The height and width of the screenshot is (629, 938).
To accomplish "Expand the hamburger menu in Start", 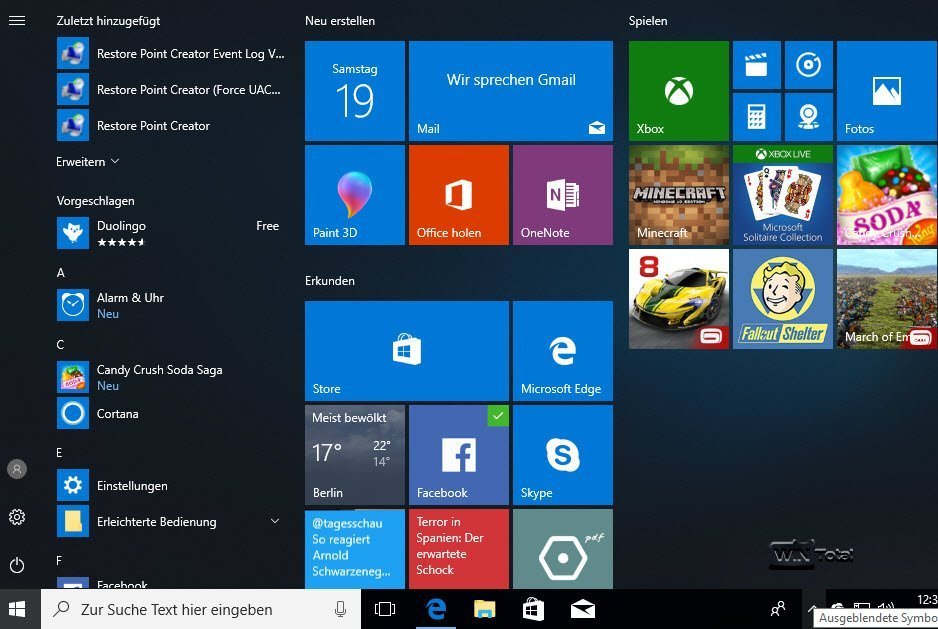I will [17, 20].
